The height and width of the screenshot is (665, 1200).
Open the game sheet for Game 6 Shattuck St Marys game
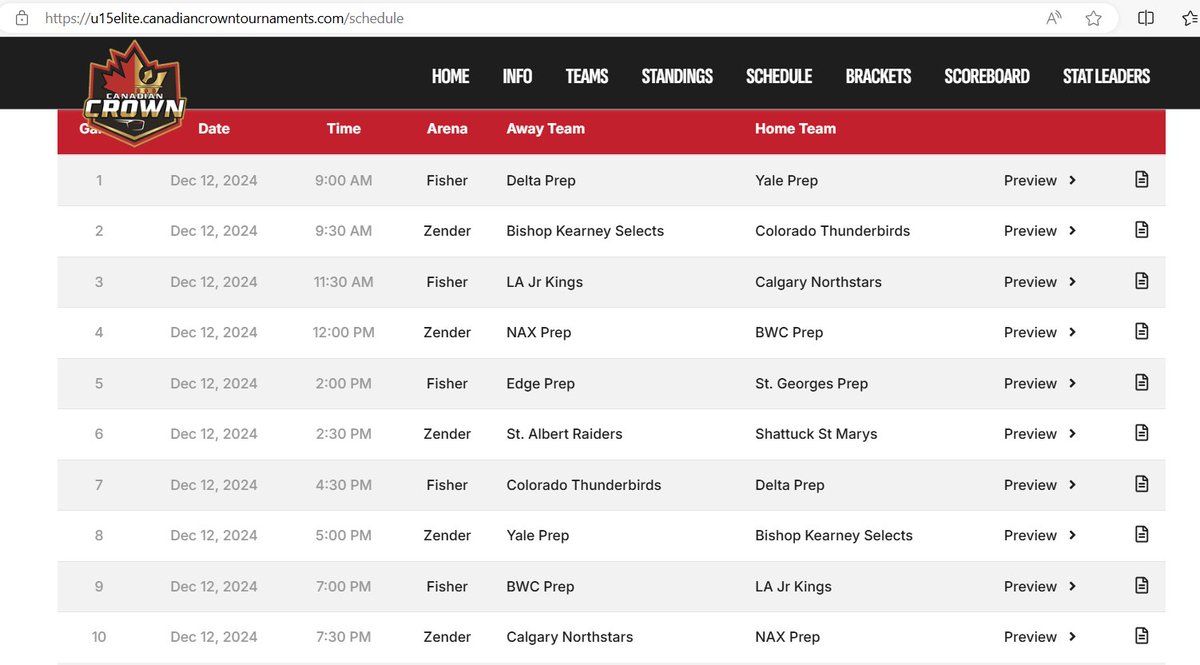[x=1141, y=433]
